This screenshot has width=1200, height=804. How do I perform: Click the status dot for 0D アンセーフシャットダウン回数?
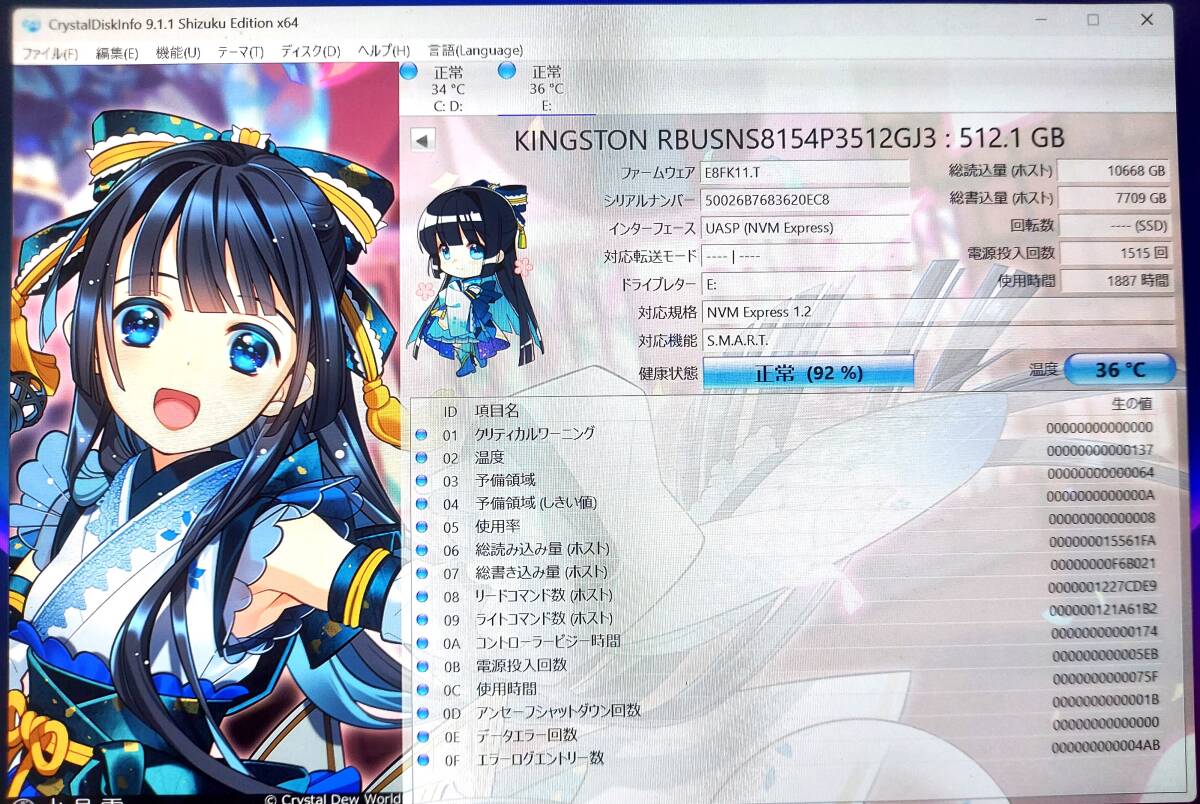(422, 713)
